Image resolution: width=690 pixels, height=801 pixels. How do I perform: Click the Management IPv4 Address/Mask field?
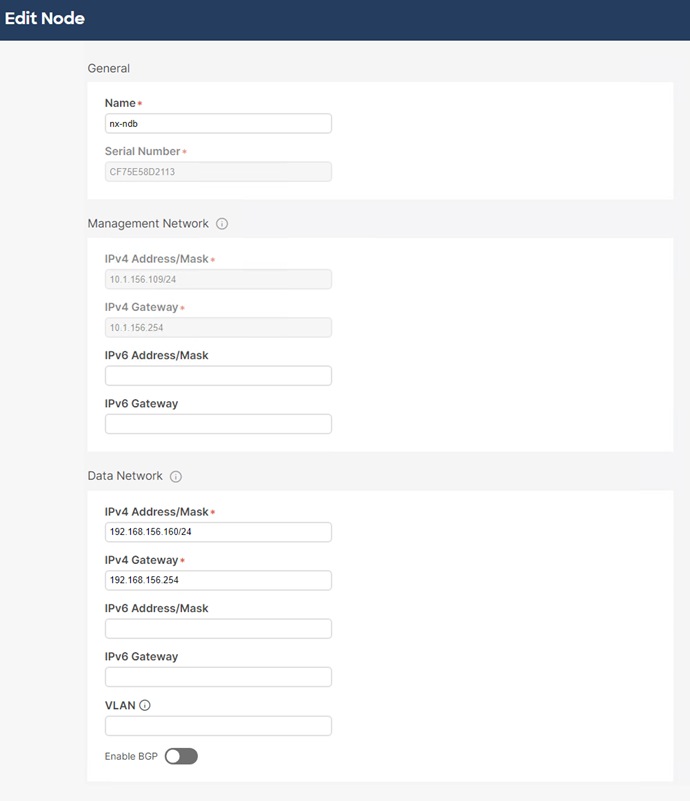(x=219, y=278)
